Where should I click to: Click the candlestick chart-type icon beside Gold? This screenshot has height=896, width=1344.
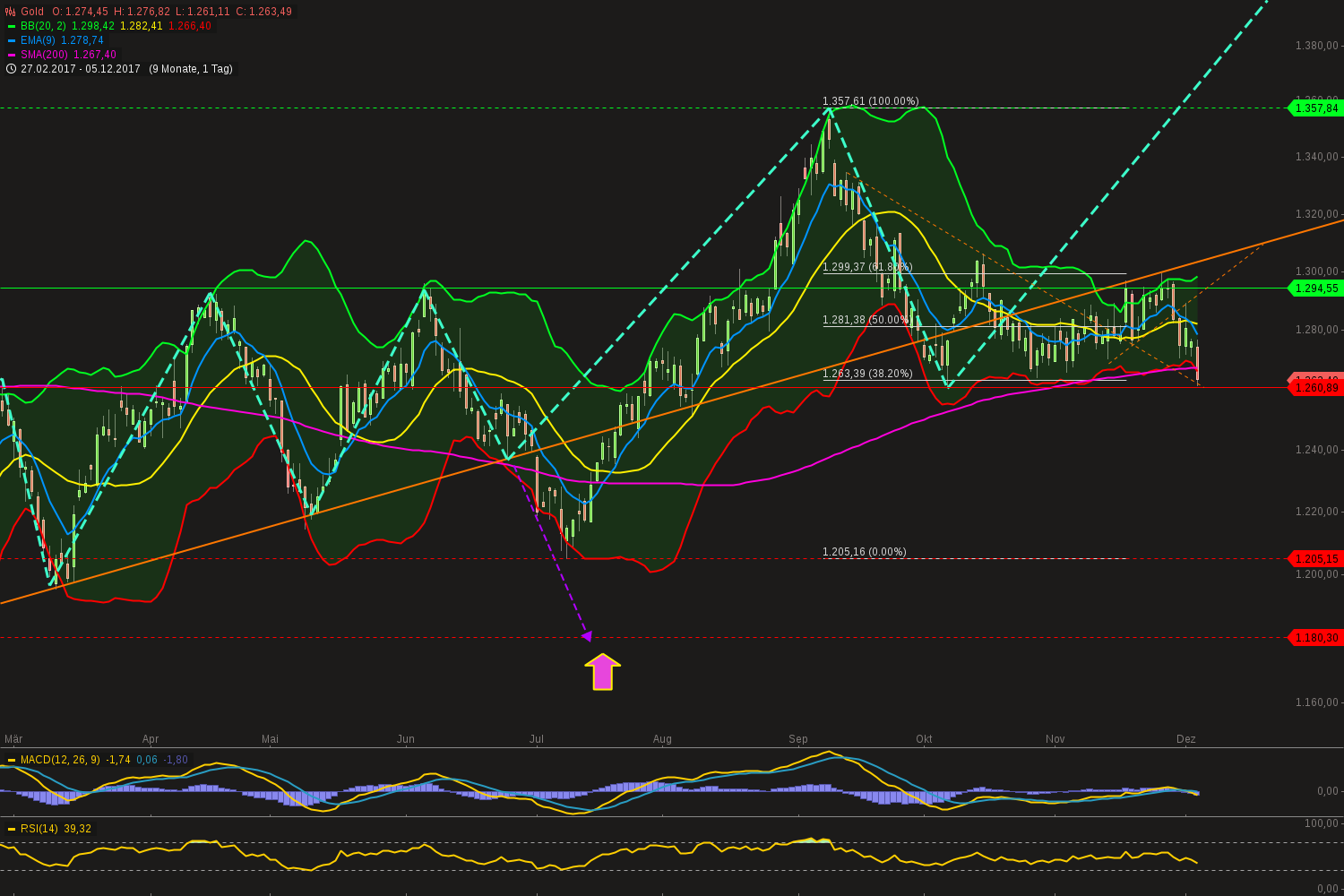11,12
